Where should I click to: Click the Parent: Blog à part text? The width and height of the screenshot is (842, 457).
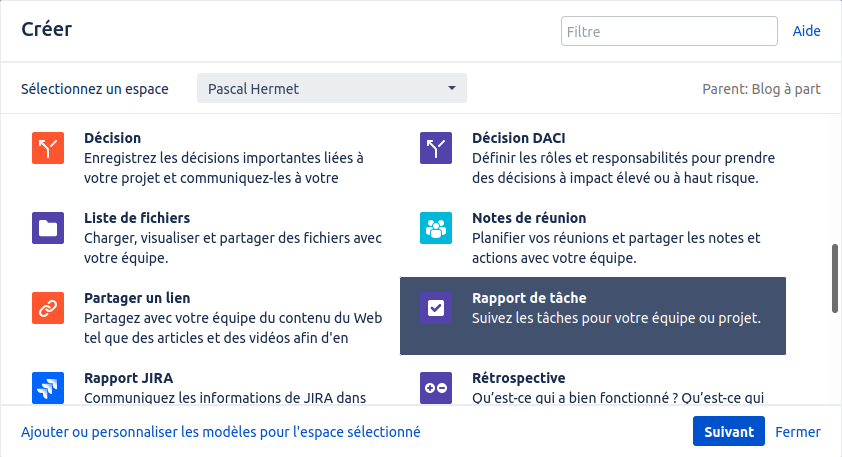click(x=761, y=89)
